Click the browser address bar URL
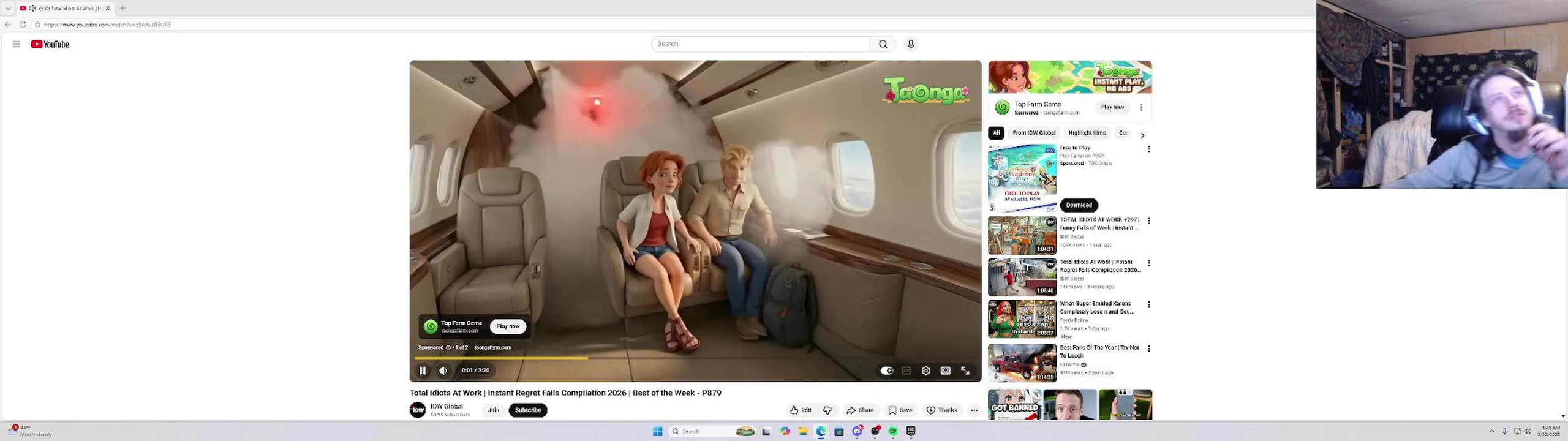 tap(107, 24)
